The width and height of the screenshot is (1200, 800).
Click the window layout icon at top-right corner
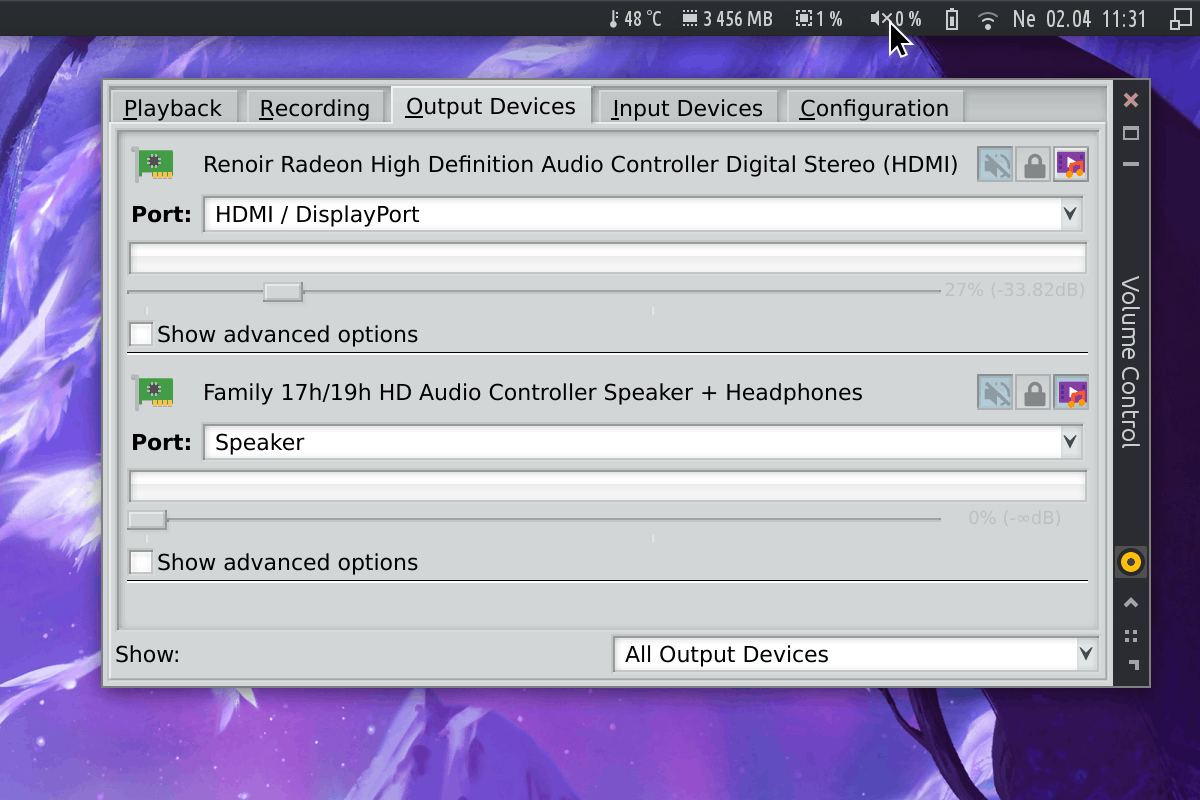click(x=1179, y=18)
